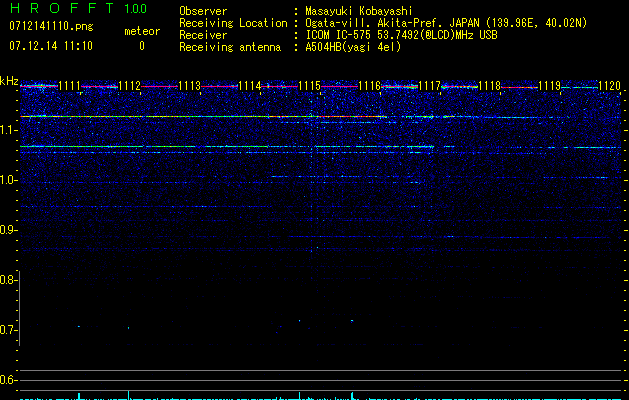
Task: Select the 1120 time marker
Action: 609,87
